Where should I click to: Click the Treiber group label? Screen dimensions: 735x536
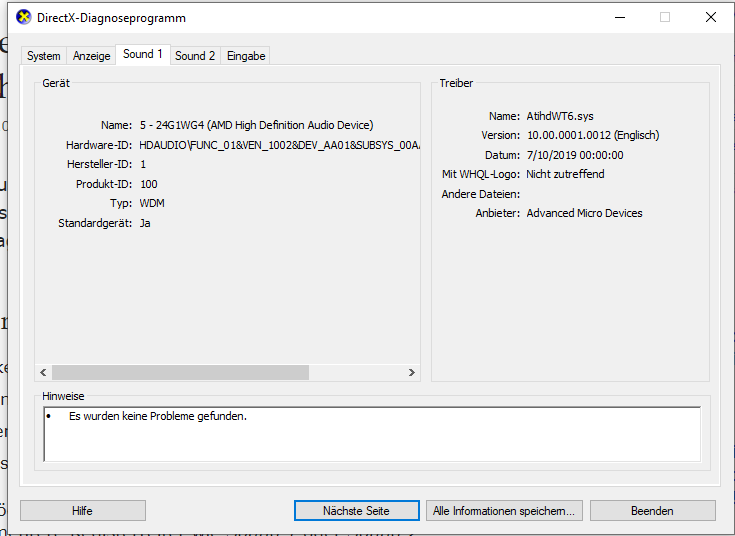point(456,83)
